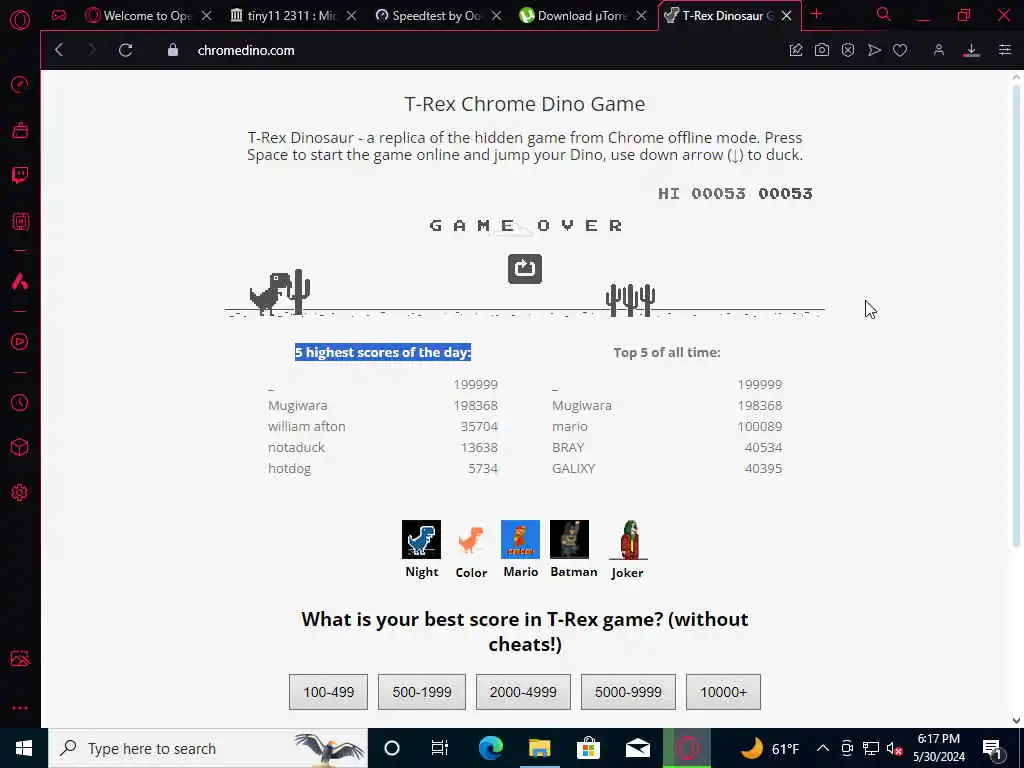Viewport: 1024px width, 768px height.
Task: Reload the chromedino.com page
Action: (x=125, y=50)
